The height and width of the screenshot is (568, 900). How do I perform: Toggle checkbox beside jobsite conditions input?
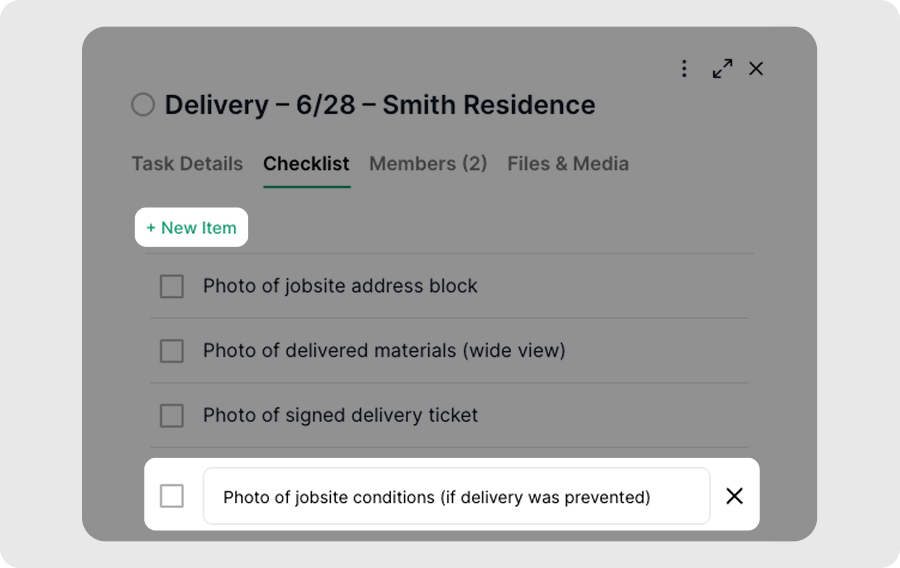click(172, 496)
